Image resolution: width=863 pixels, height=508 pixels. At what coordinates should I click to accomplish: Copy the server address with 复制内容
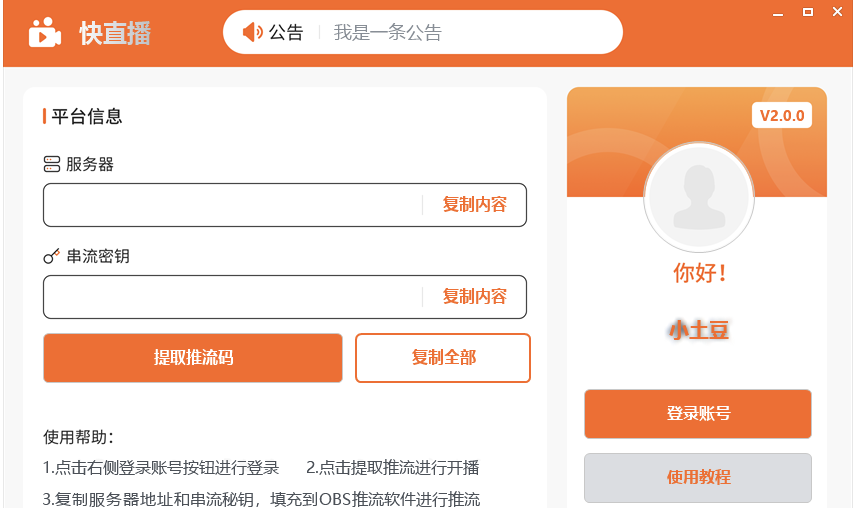[475, 205]
